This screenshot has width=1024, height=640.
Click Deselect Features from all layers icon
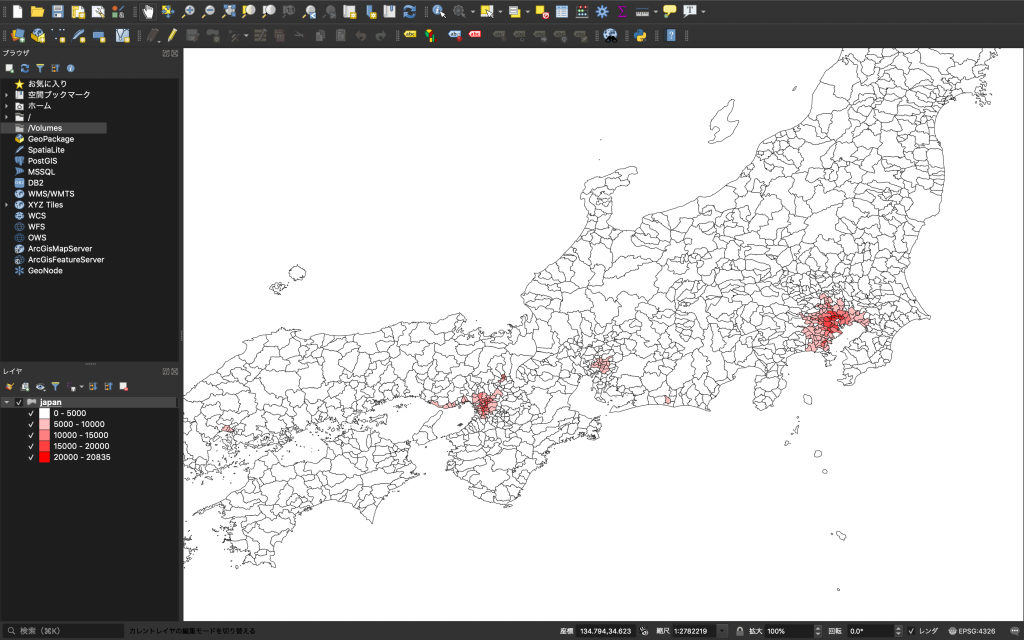541,11
